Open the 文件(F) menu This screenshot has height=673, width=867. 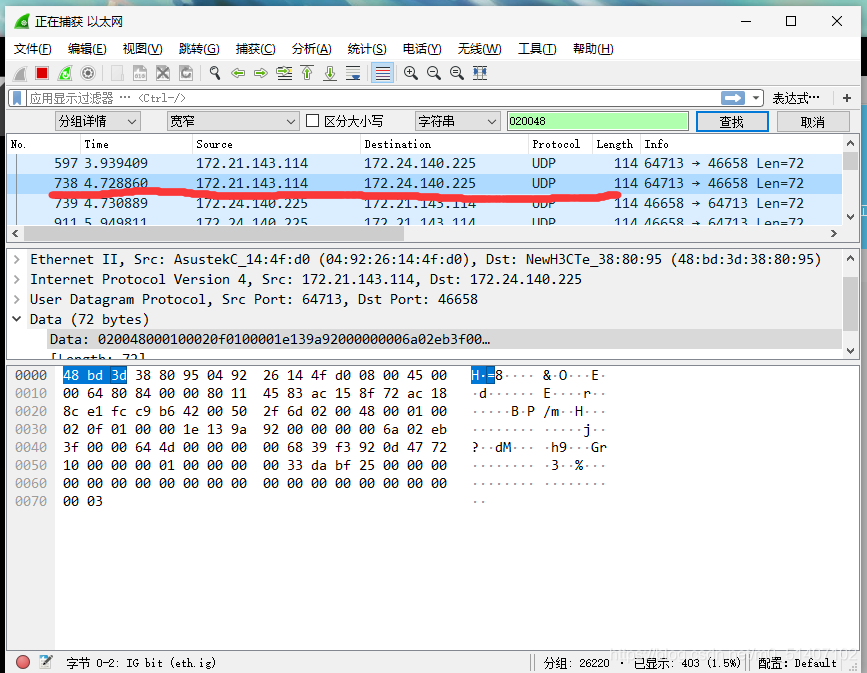[33, 49]
